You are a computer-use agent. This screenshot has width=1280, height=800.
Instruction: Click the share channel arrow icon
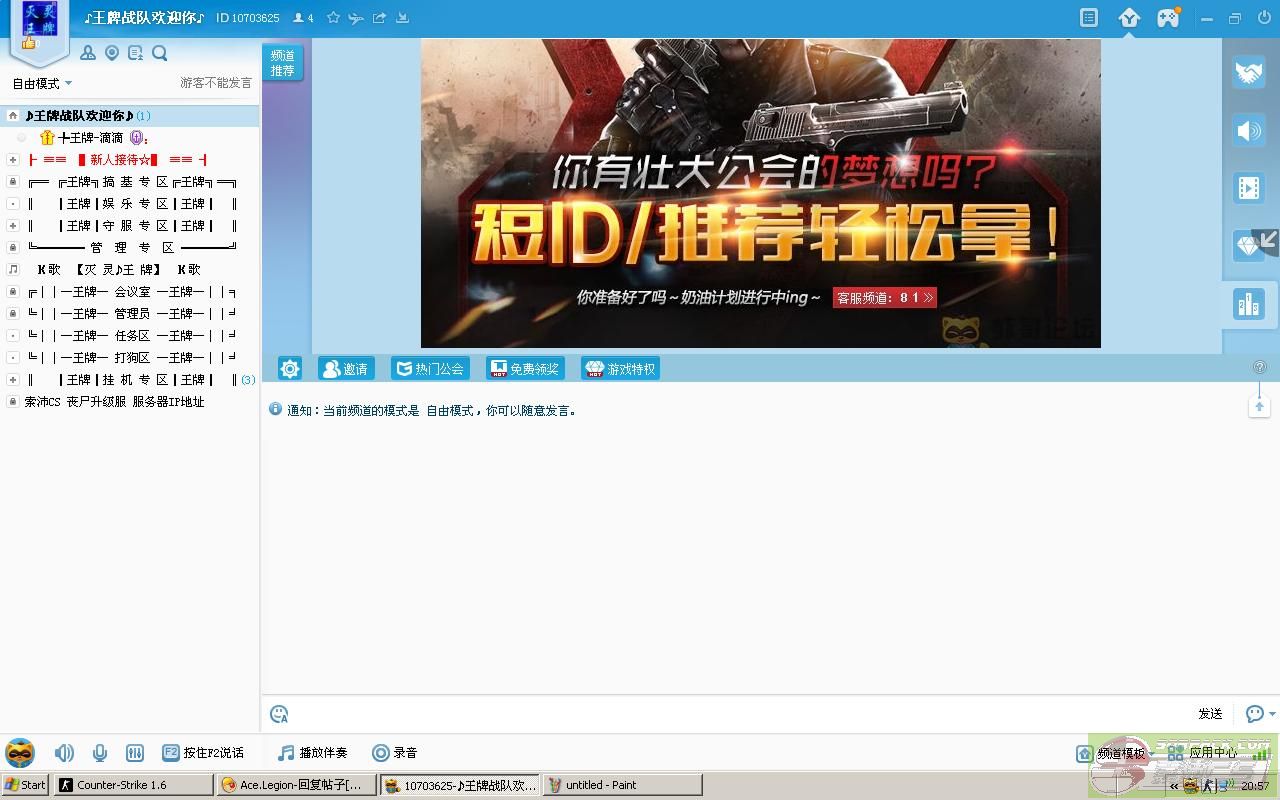379,18
